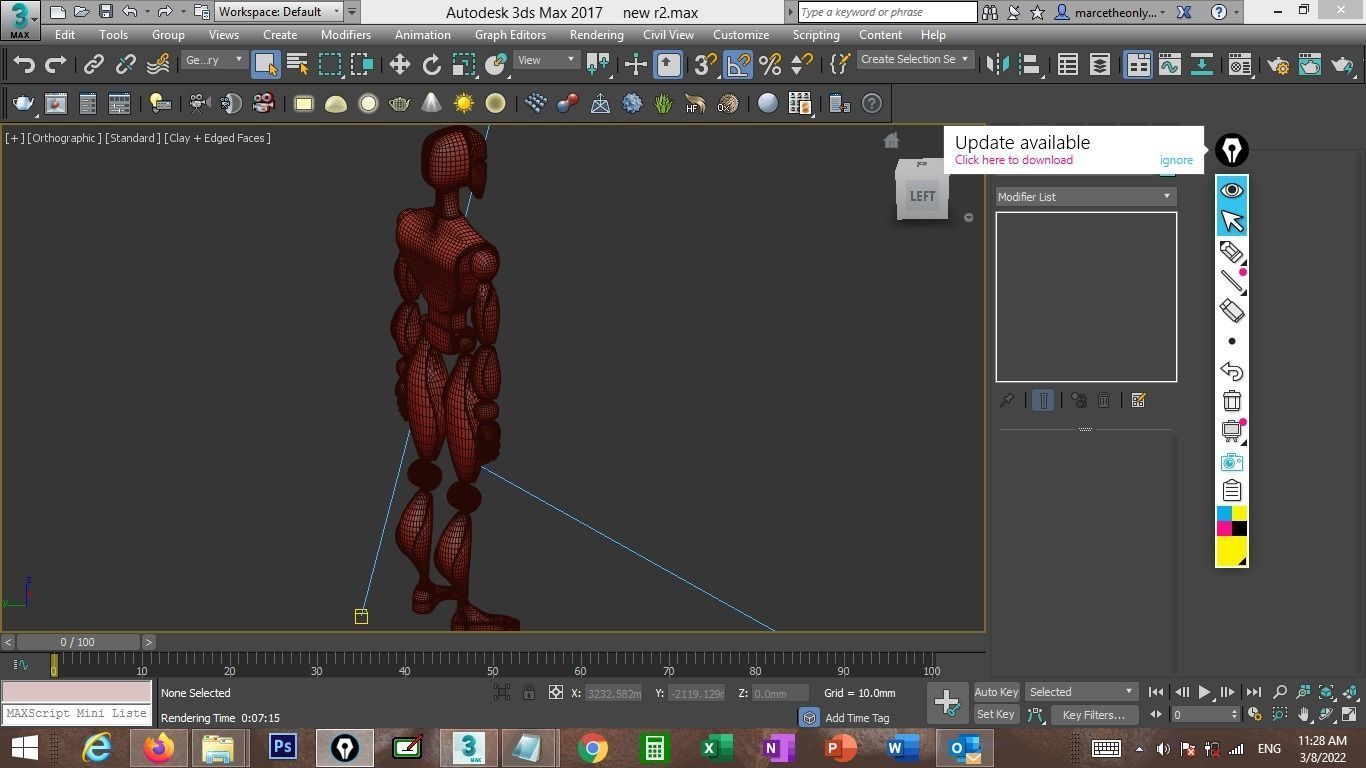Open the Modifier List dropdown

click(1085, 197)
